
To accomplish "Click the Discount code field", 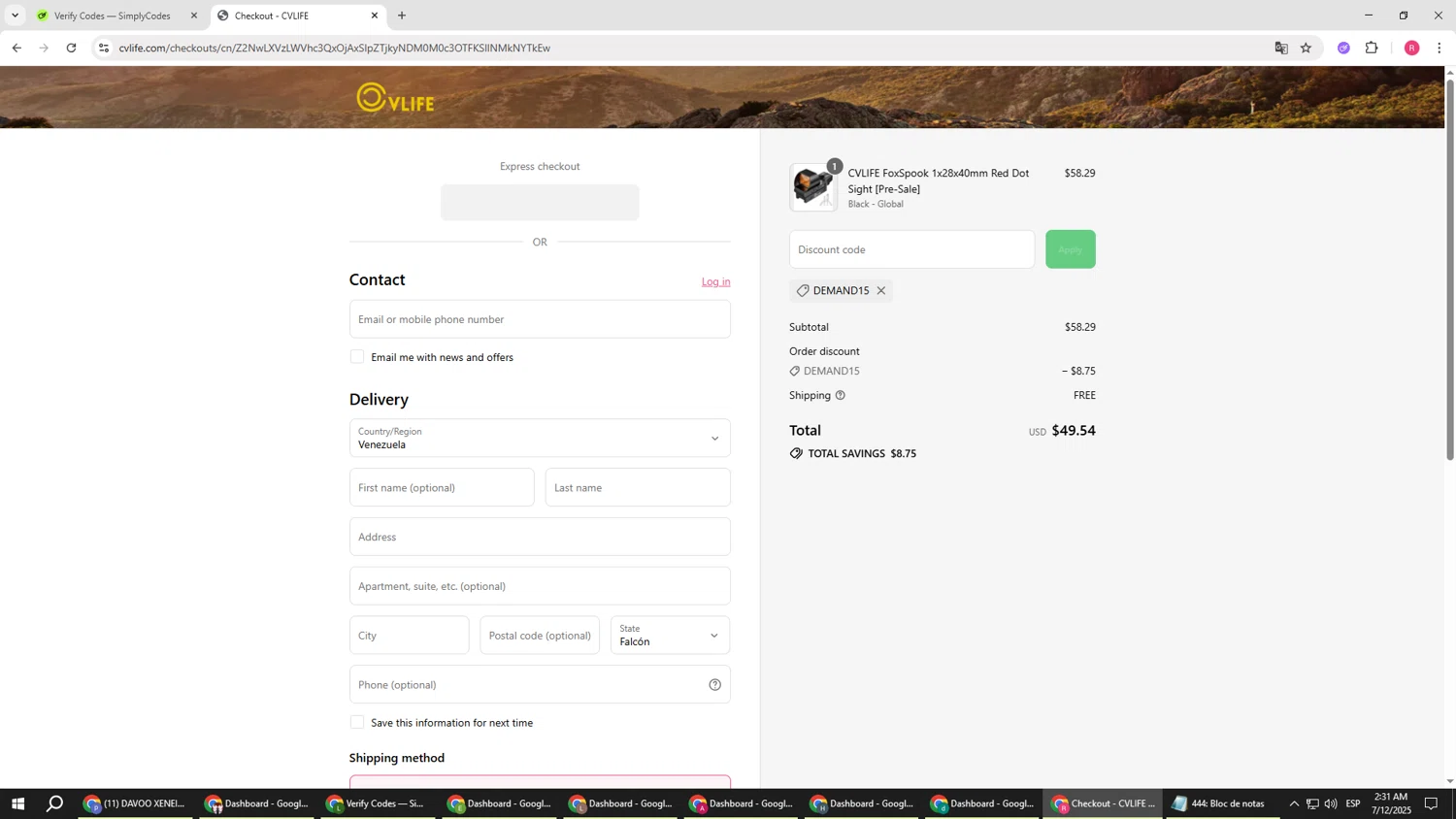I will 911,249.
